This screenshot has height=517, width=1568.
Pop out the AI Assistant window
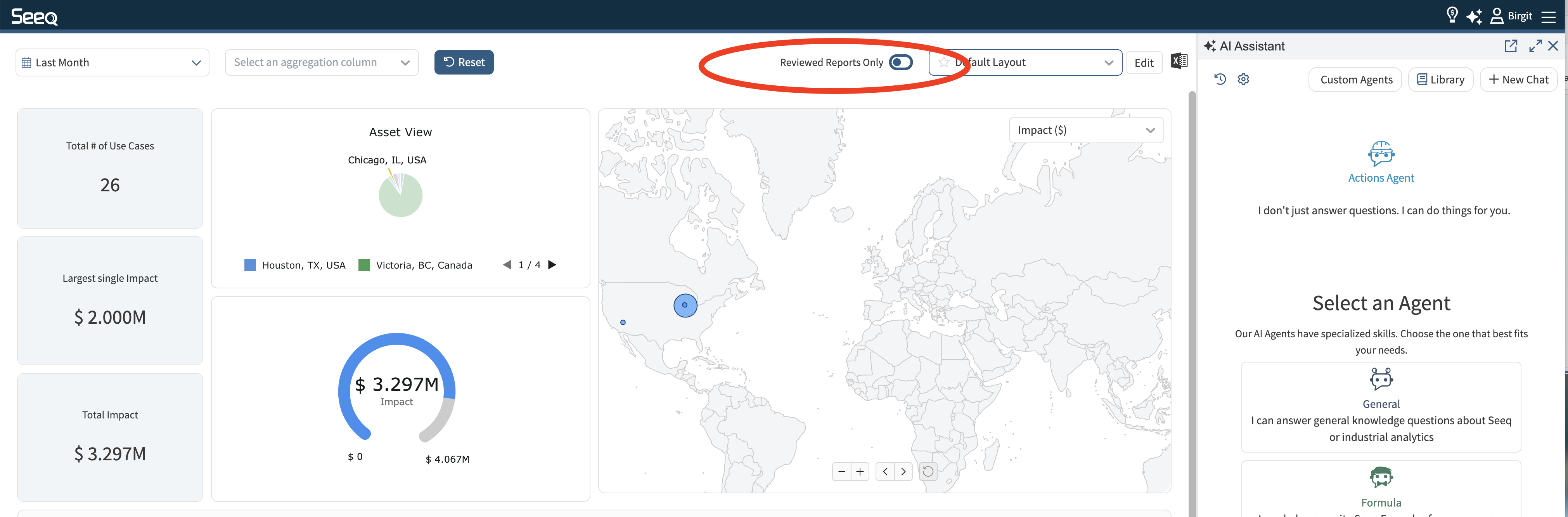[1511, 46]
